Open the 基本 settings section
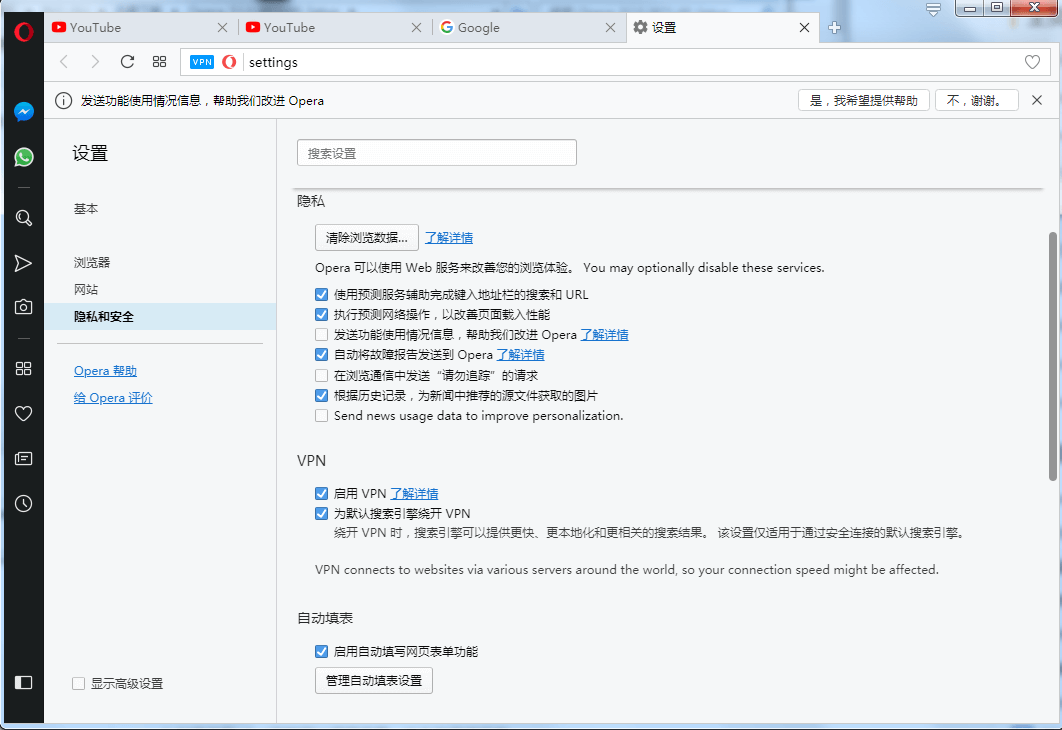 [x=86, y=209]
